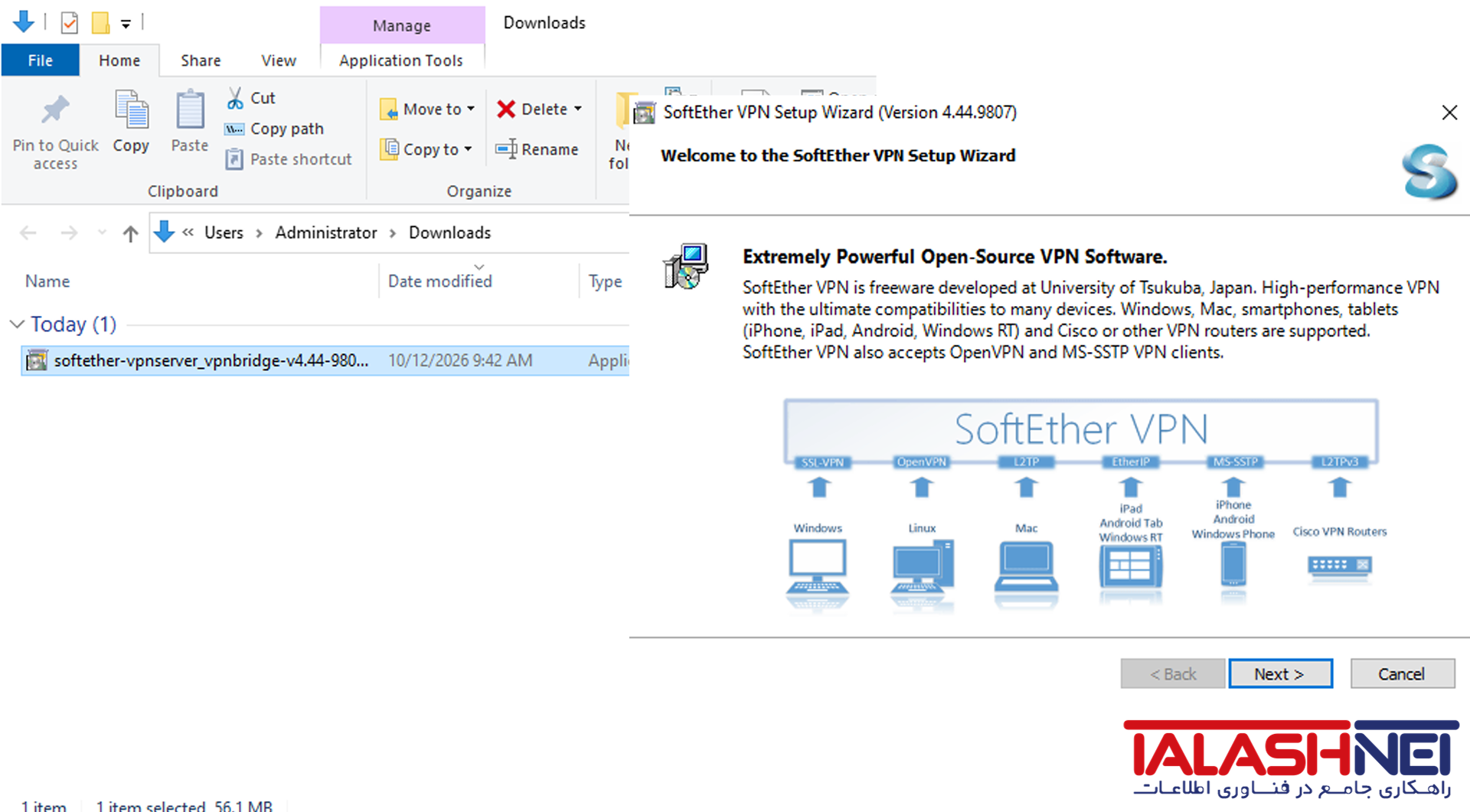Select the Home ribbon tab
The image size is (1470, 812).
tap(119, 60)
